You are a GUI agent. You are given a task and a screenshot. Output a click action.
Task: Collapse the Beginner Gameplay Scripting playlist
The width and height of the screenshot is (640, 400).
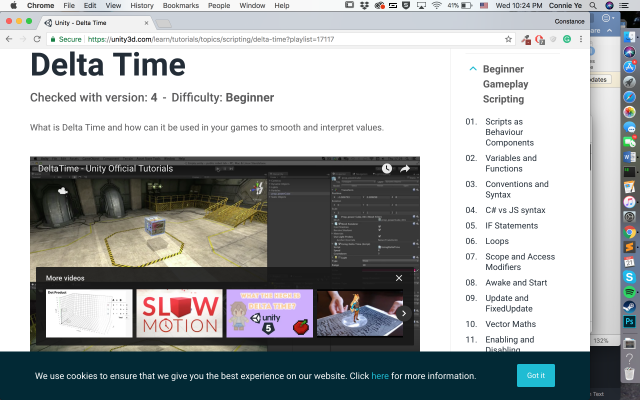[473, 69]
